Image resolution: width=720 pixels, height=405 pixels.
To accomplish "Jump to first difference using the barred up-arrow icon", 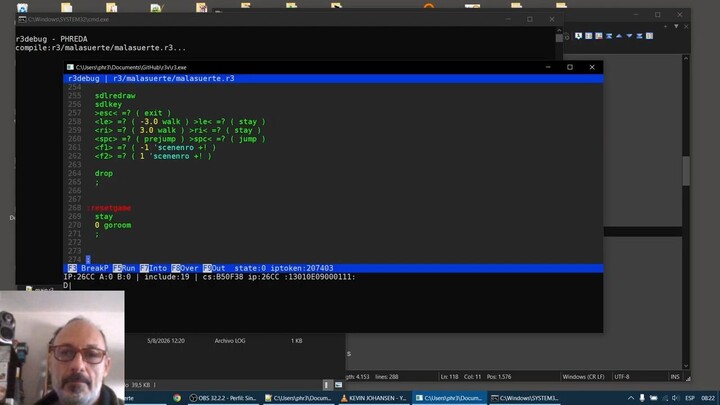I will [x=609, y=36].
